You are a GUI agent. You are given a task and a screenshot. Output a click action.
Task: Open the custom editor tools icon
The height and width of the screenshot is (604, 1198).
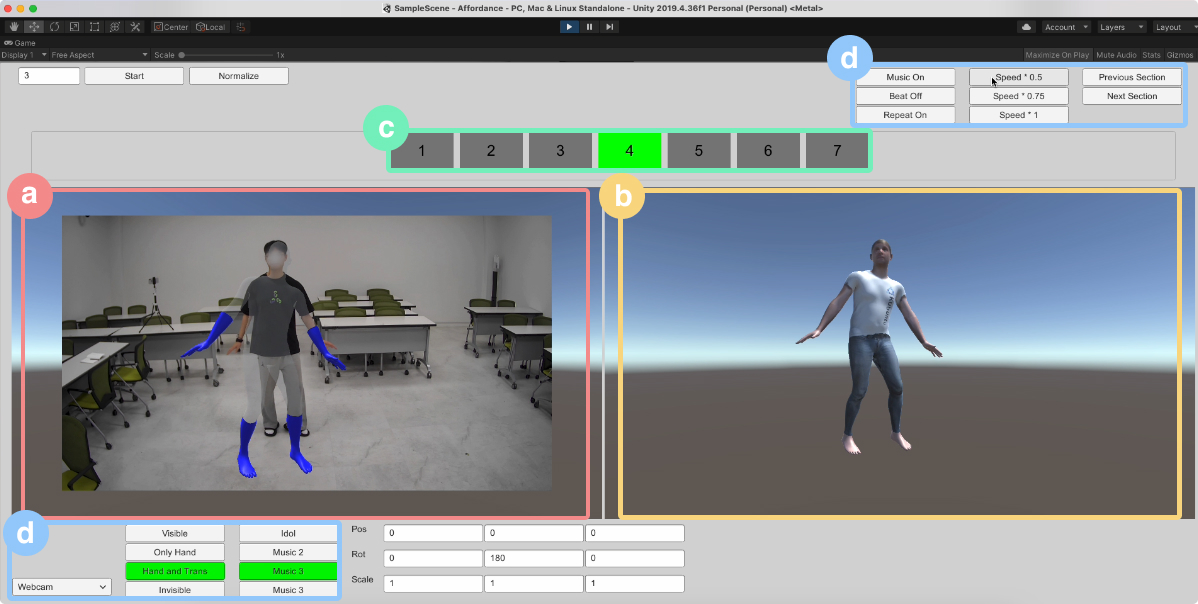coord(135,27)
